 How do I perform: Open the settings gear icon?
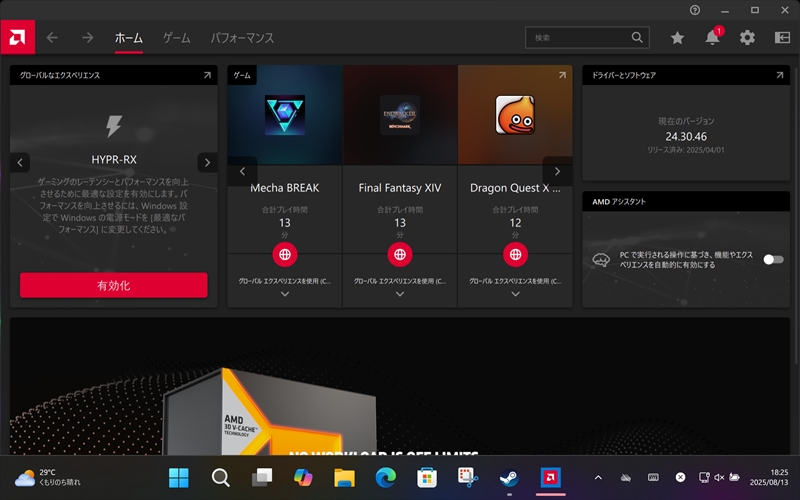(747, 37)
